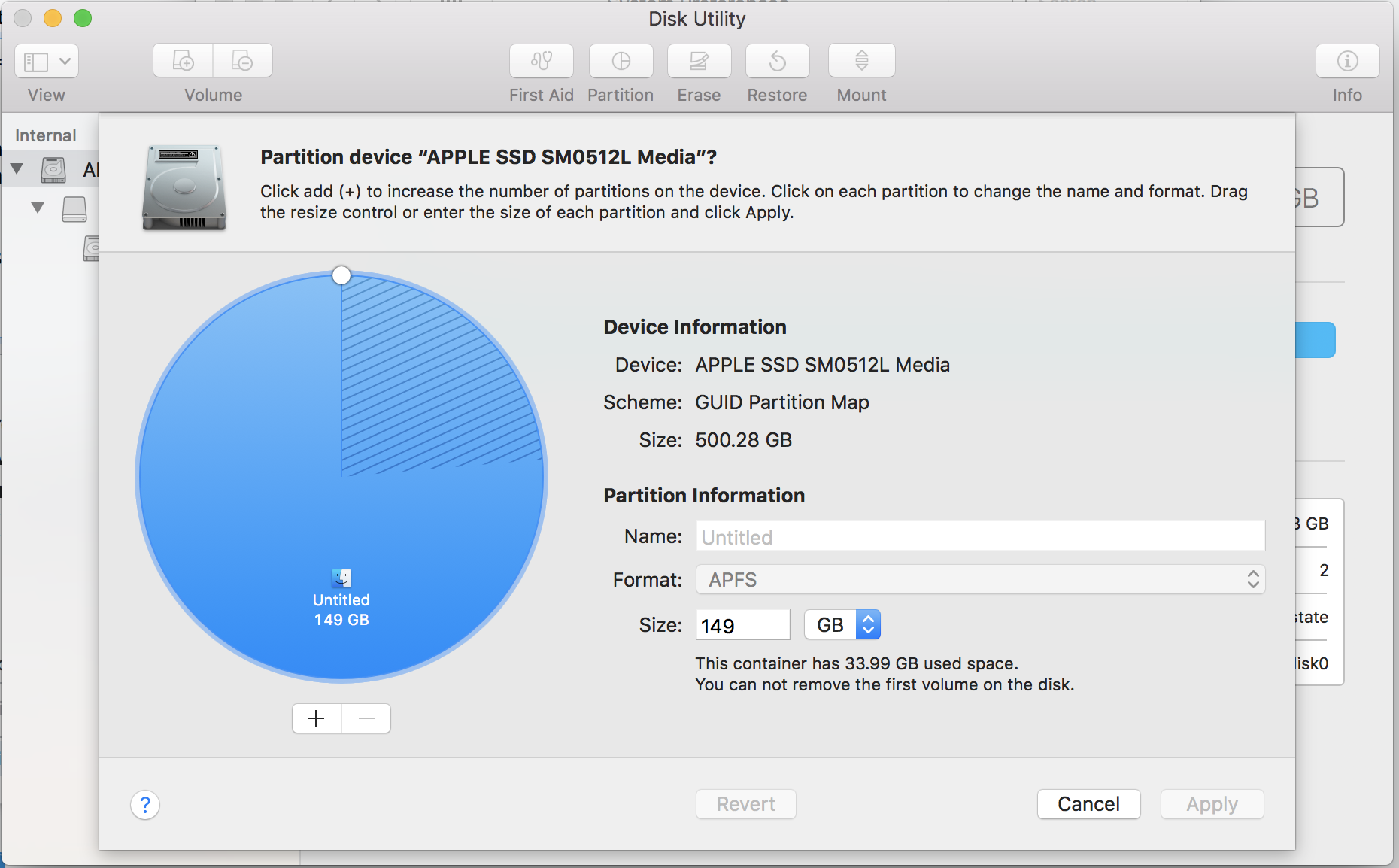Click the Mount toolbar icon
The height and width of the screenshot is (868, 1399).
tap(862, 61)
